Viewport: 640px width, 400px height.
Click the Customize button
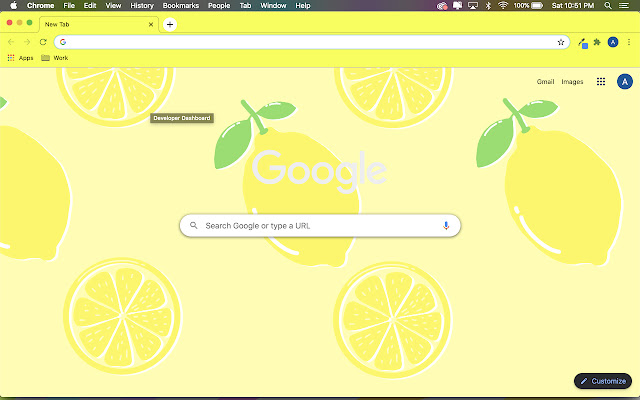603,381
